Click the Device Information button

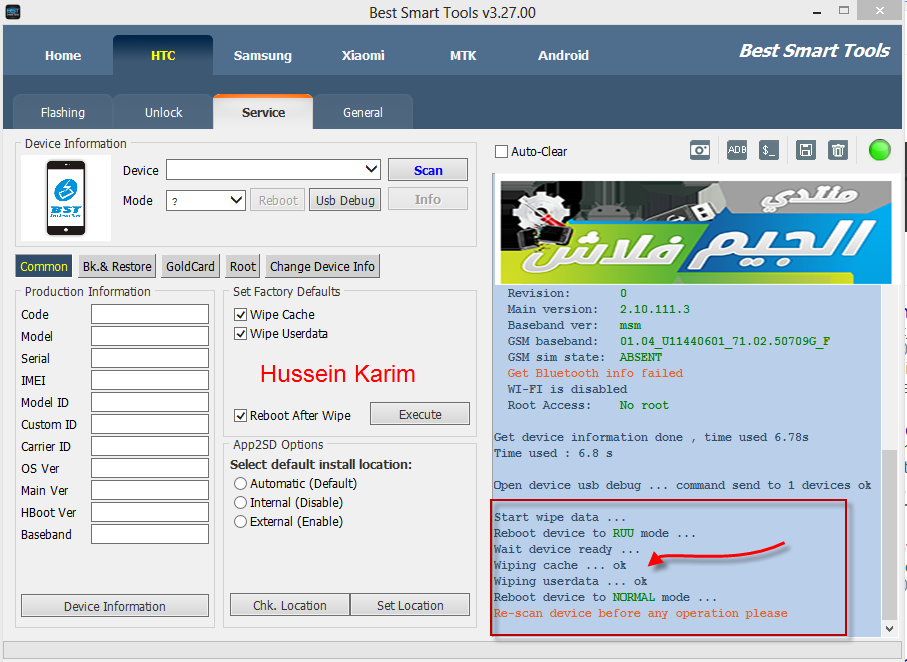click(x=115, y=606)
